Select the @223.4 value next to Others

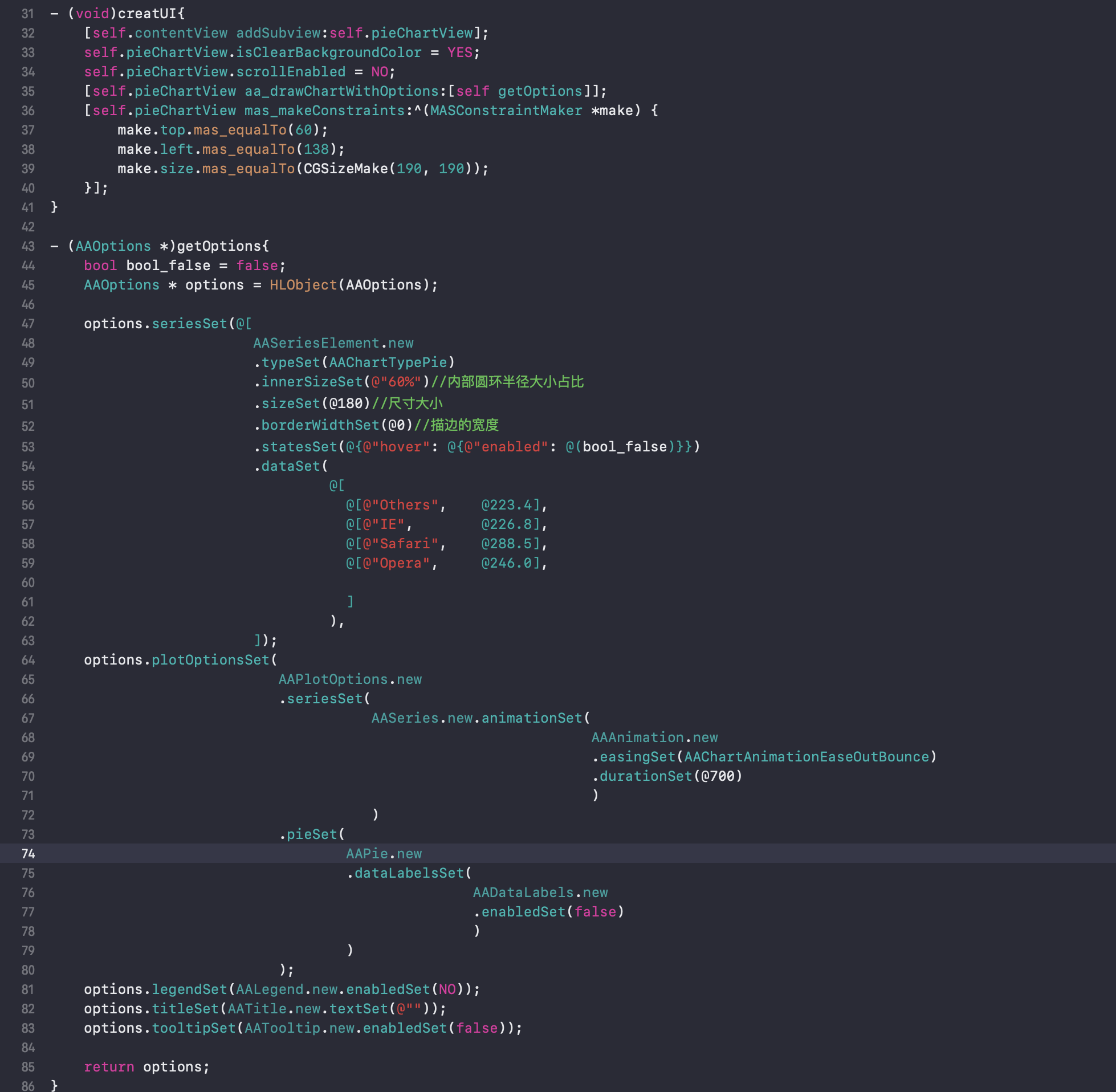(x=507, y=505)
